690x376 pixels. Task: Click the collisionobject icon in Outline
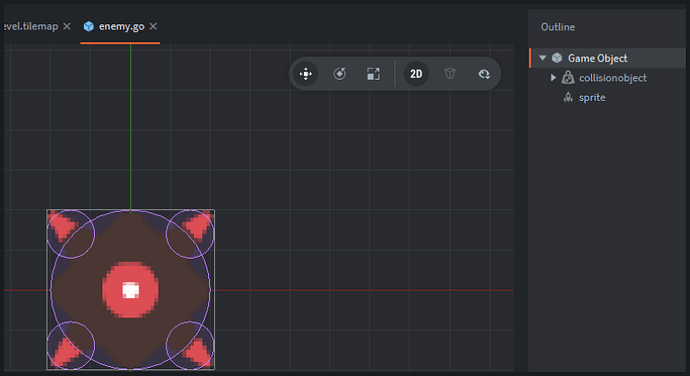[x=568, y=78]
